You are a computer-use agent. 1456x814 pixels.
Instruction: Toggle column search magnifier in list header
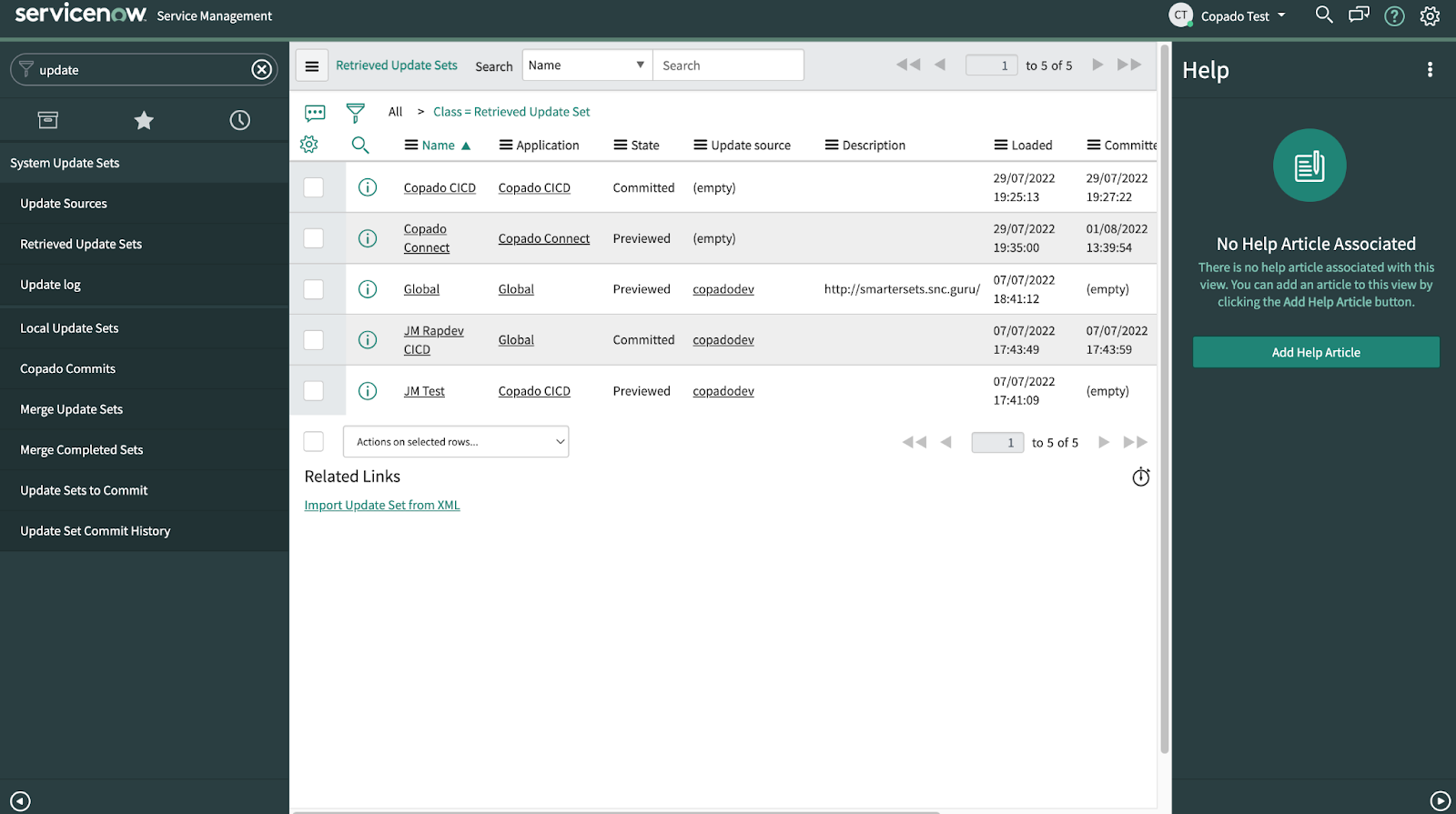(x=360, y=145)
